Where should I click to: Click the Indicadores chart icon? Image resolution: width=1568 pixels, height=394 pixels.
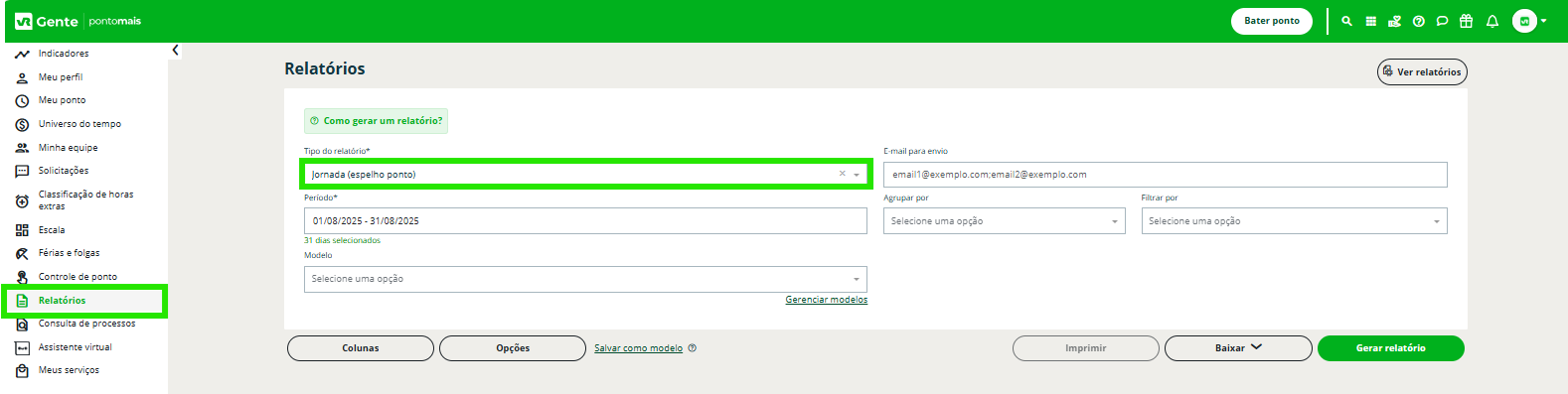click(x=22, y=54)
